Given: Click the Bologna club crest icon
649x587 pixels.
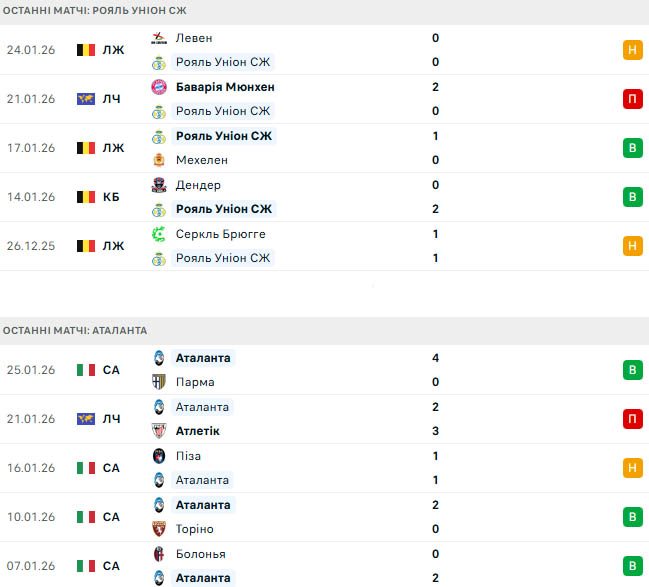Looking at the screenshot, I should 158,554.
